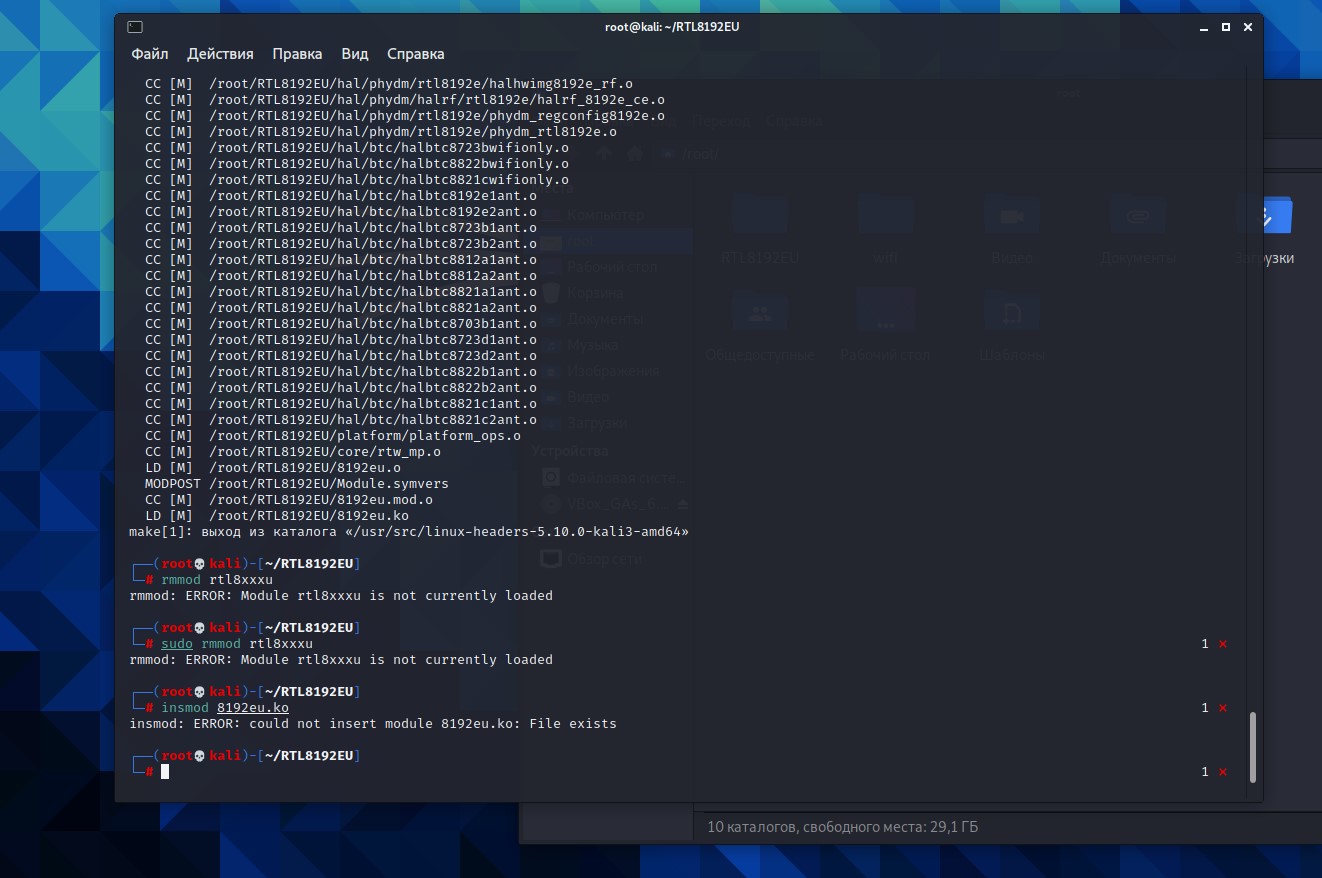Open the Действия menu

220,54
